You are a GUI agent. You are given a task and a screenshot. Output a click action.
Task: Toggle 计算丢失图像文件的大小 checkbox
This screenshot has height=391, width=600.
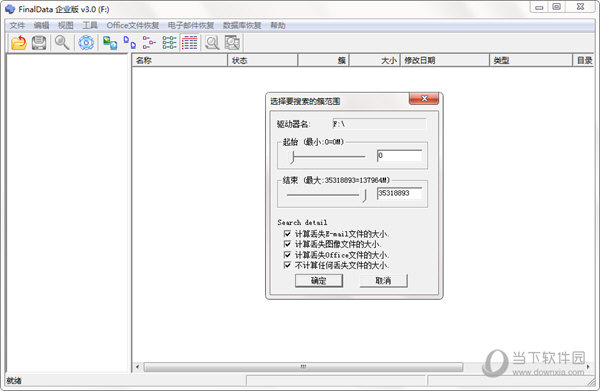pos(287,244)
